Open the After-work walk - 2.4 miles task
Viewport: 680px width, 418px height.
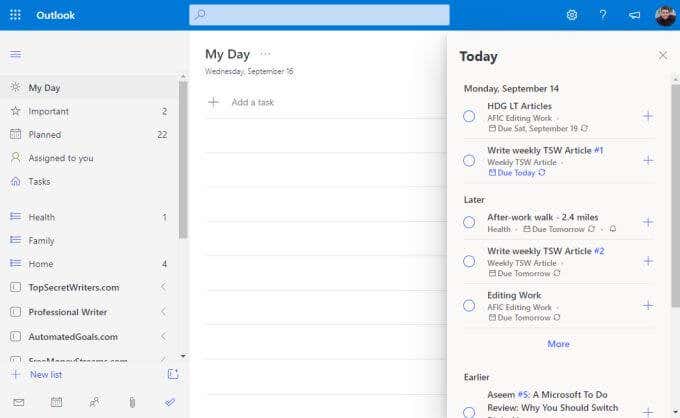pos(543,217)
